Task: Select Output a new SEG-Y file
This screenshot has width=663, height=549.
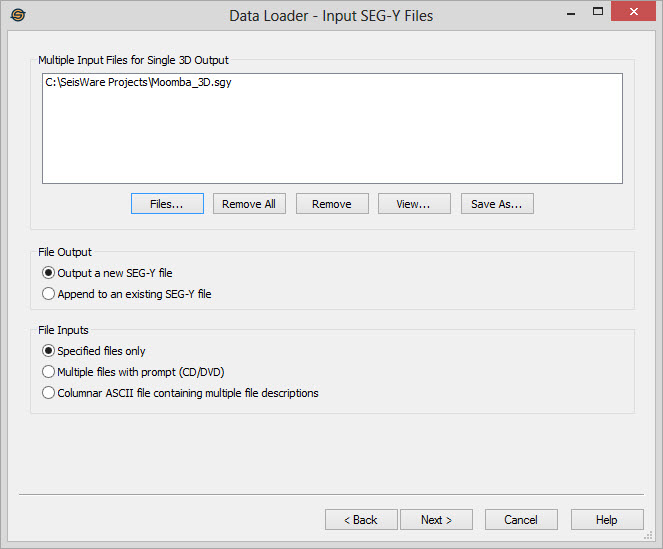Action: (48, 273)
